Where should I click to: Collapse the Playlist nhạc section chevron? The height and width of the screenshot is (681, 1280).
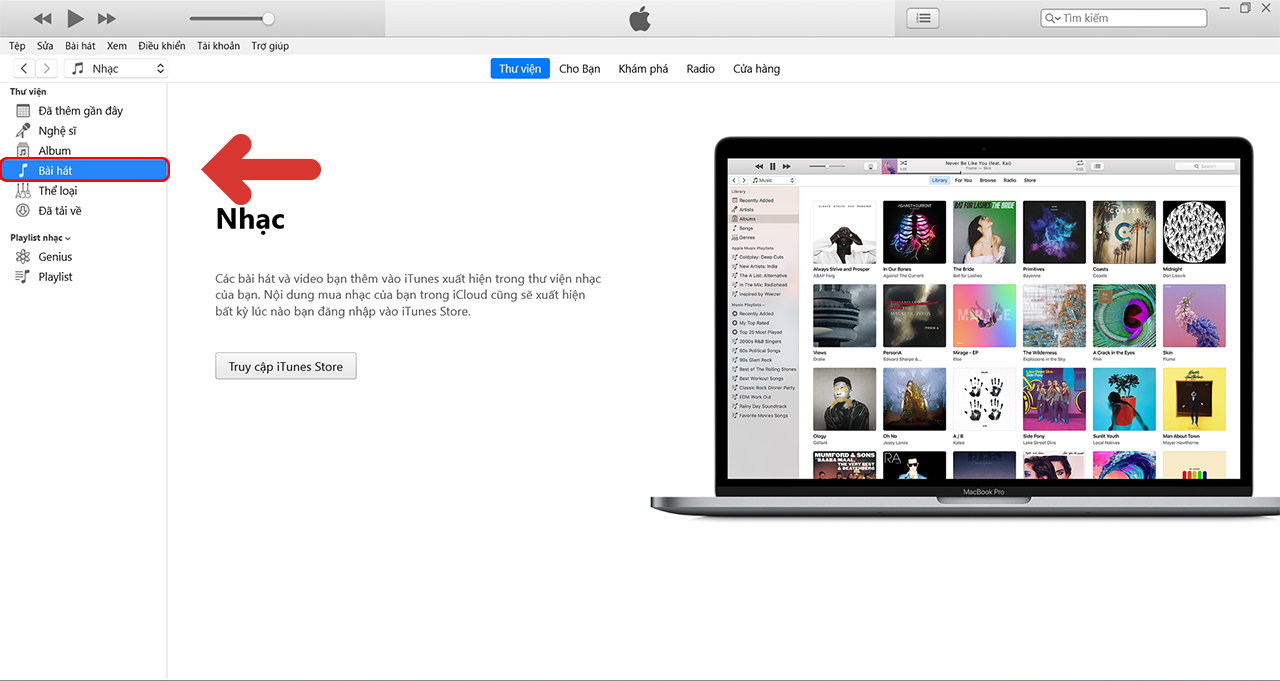[68, 238]
